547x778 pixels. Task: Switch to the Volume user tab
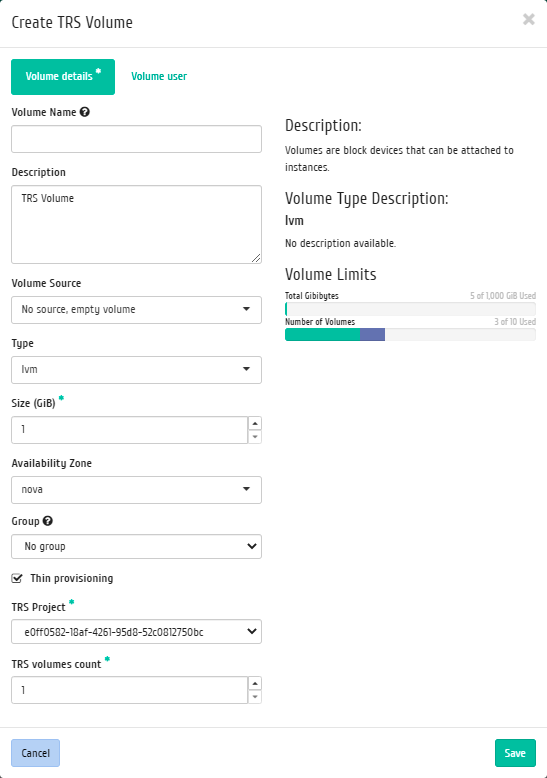159,76
